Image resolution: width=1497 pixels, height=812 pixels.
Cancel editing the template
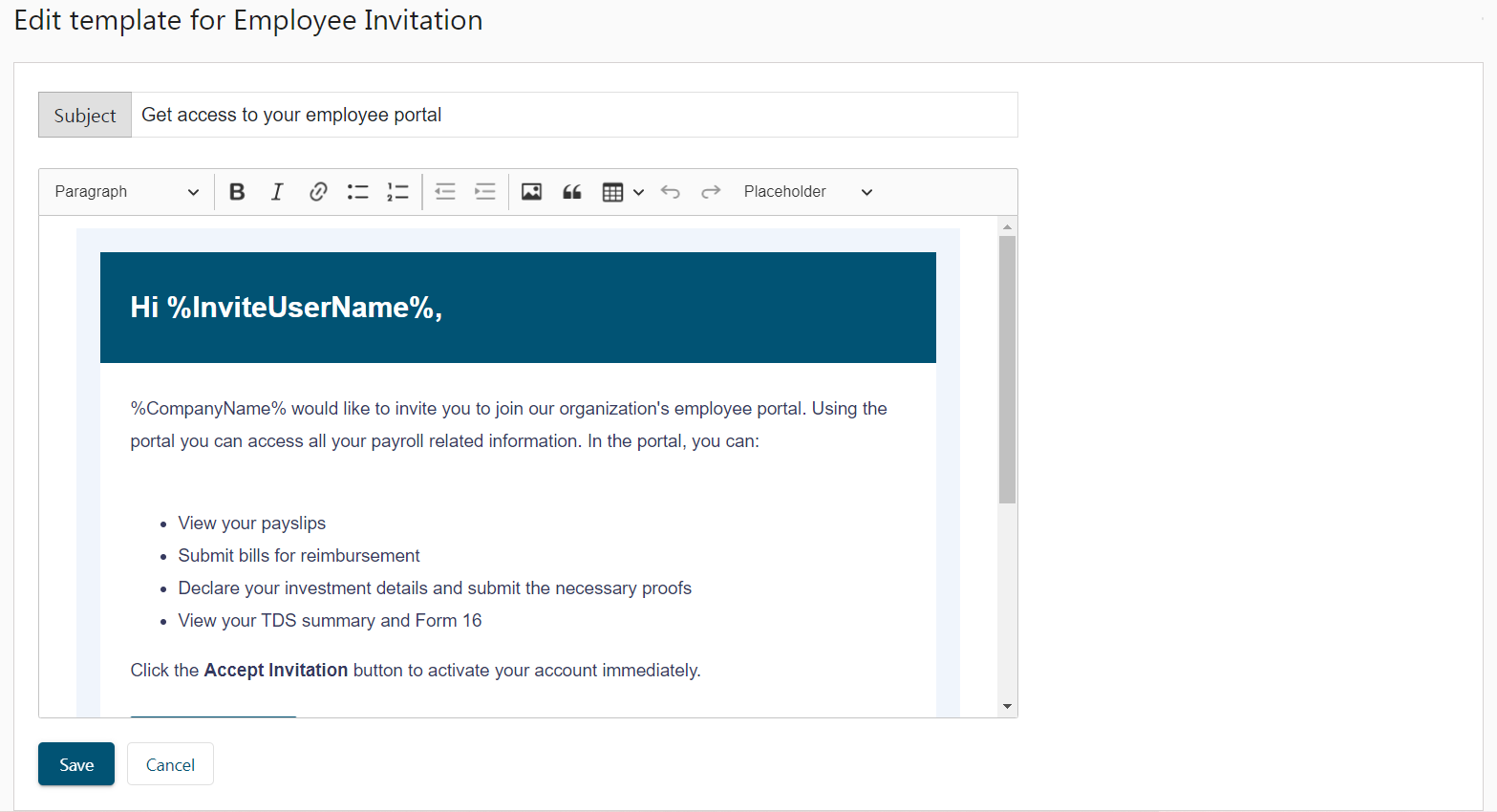(170, 764)
